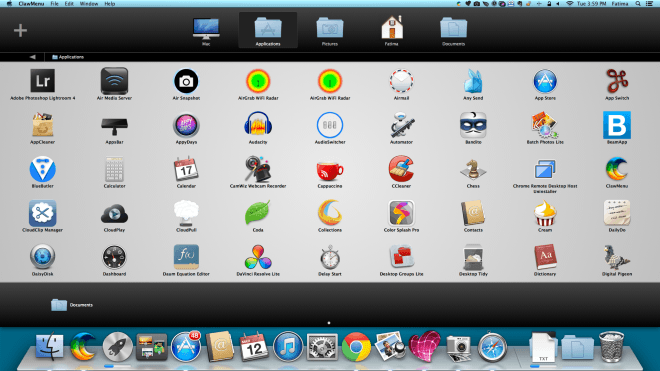Launch AudioSwitcher app
This screenshot has width=660, height=371.
coord(330,125)
